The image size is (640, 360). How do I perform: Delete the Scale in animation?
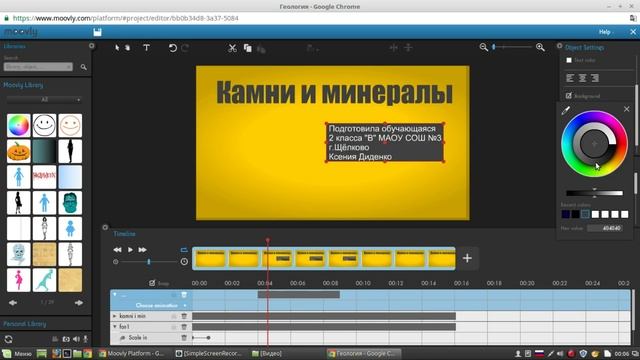184,338
